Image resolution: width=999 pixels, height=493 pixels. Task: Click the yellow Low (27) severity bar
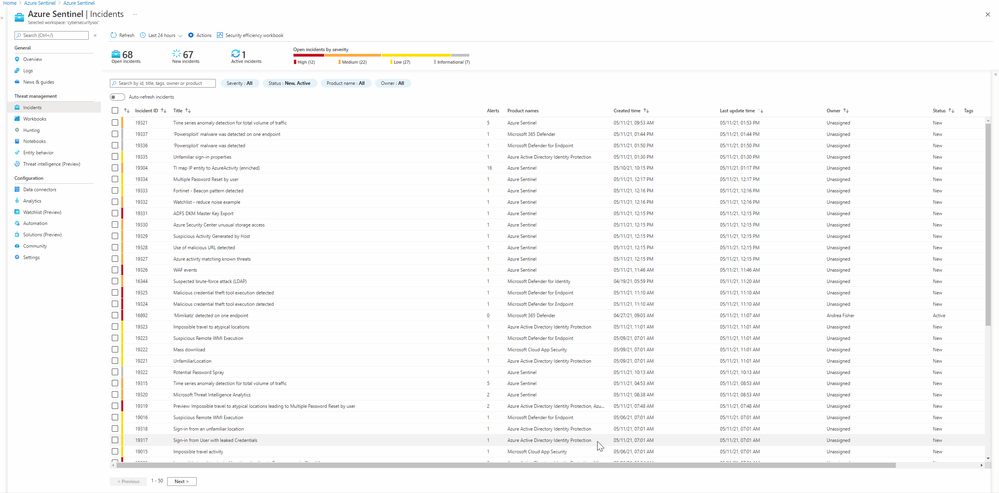(x=416, y=55)
